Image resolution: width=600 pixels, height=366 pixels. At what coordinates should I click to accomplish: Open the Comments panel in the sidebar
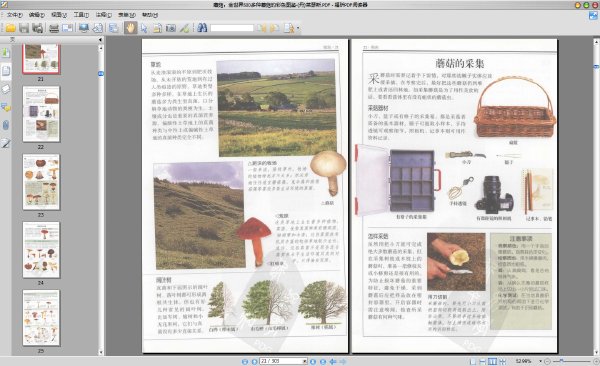pos(6,107)
